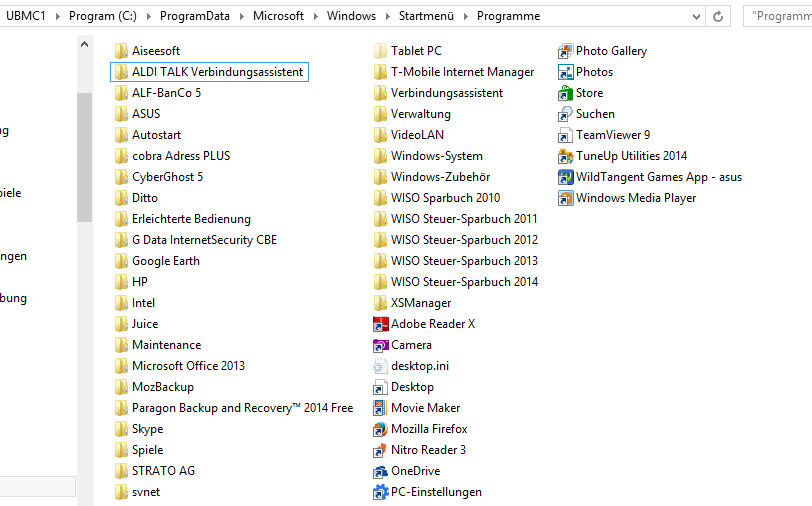Select the XSManager folder icon
812x506 pixels.
[380, 303]
